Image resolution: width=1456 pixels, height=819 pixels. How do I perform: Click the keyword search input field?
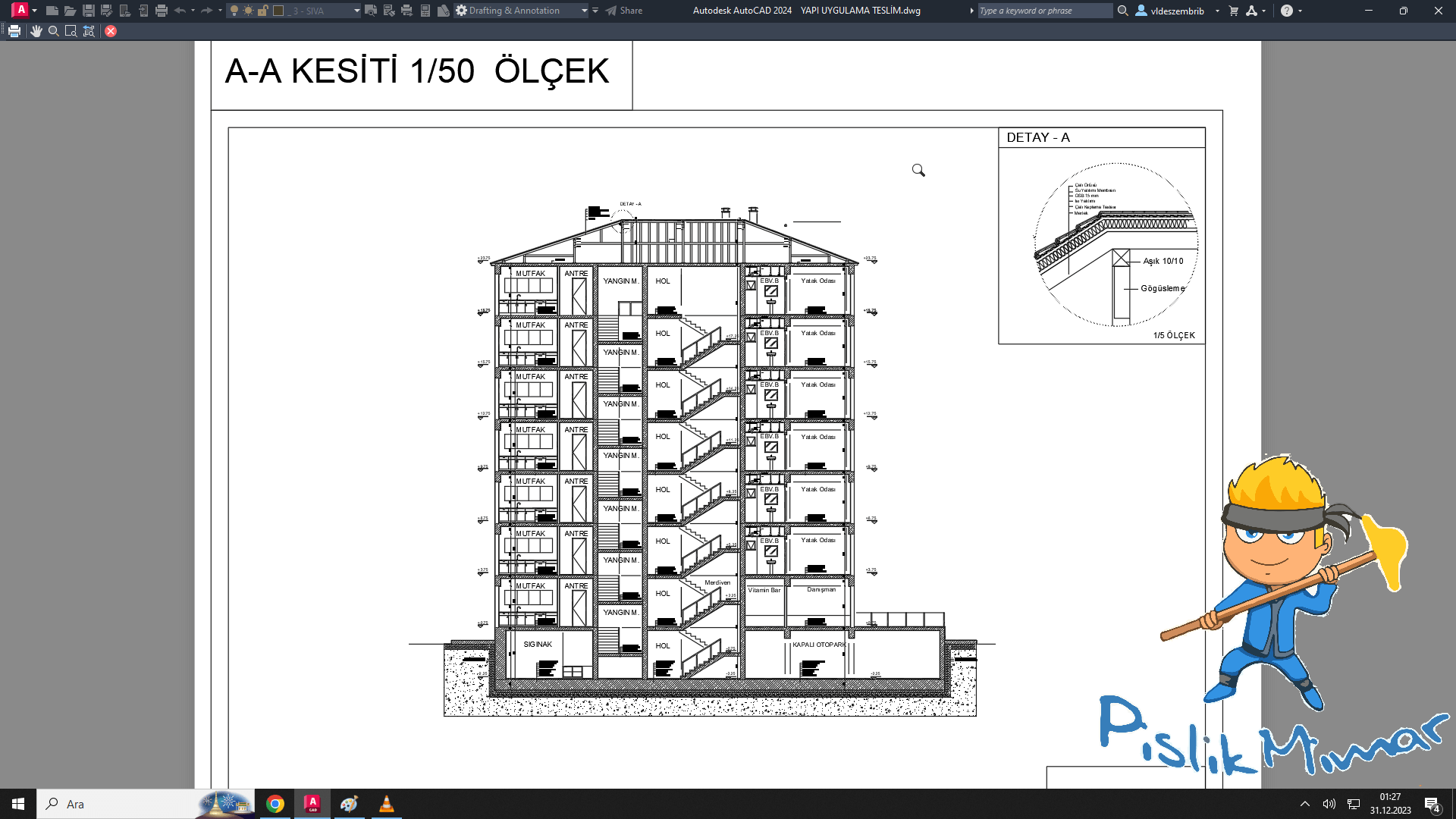pos(1044,11)
